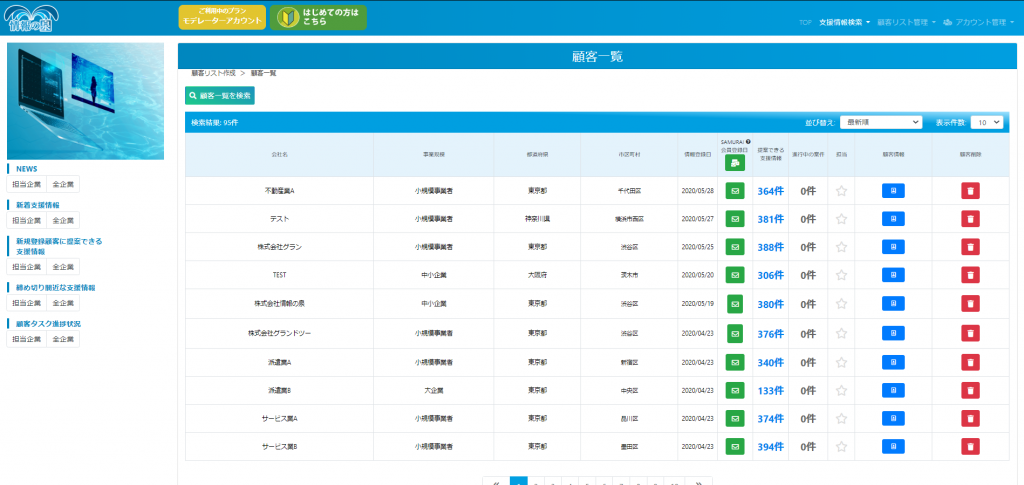Click 全企業 under the NEWS section

coord(63,184)
